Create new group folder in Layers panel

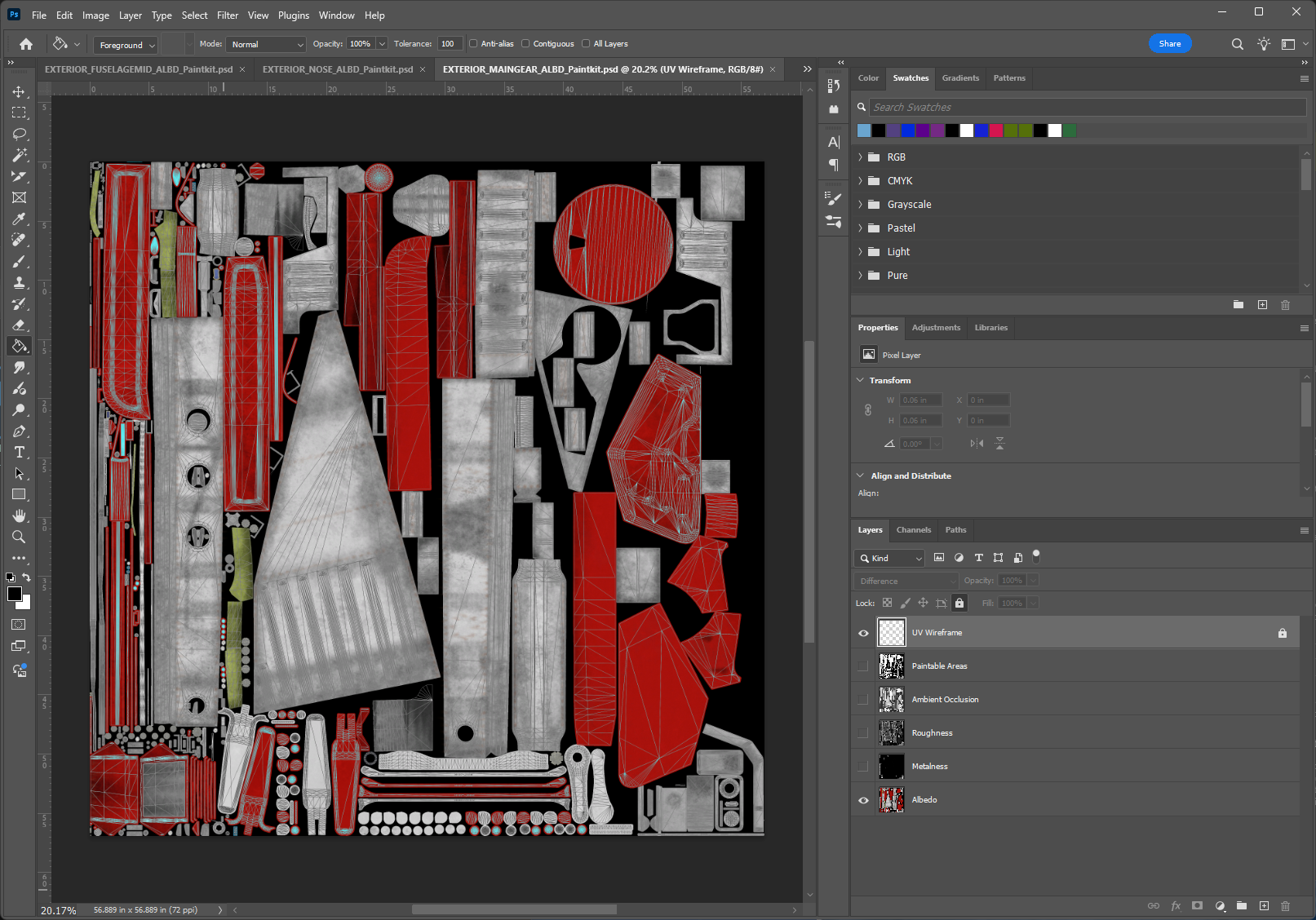point(1241,905)
